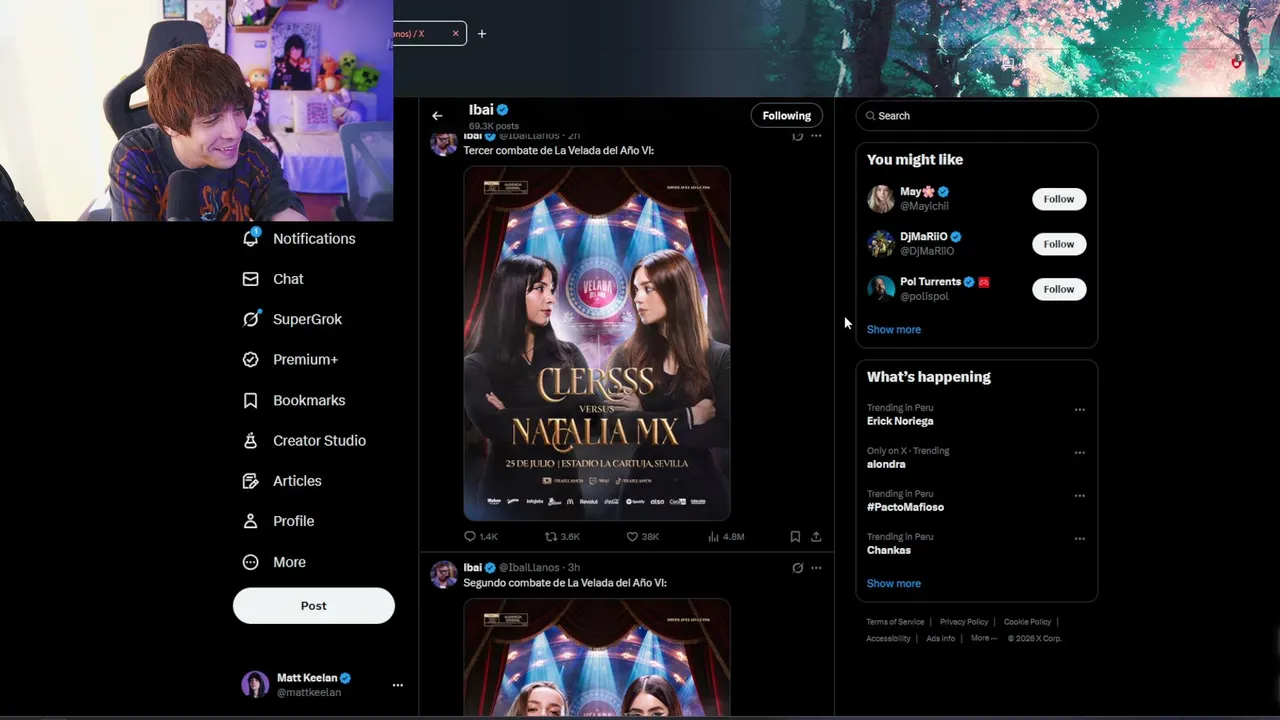Open Ibai avatar on Segundo combate post
Viewport: 1280px width, 720px height.
(444, 575)
